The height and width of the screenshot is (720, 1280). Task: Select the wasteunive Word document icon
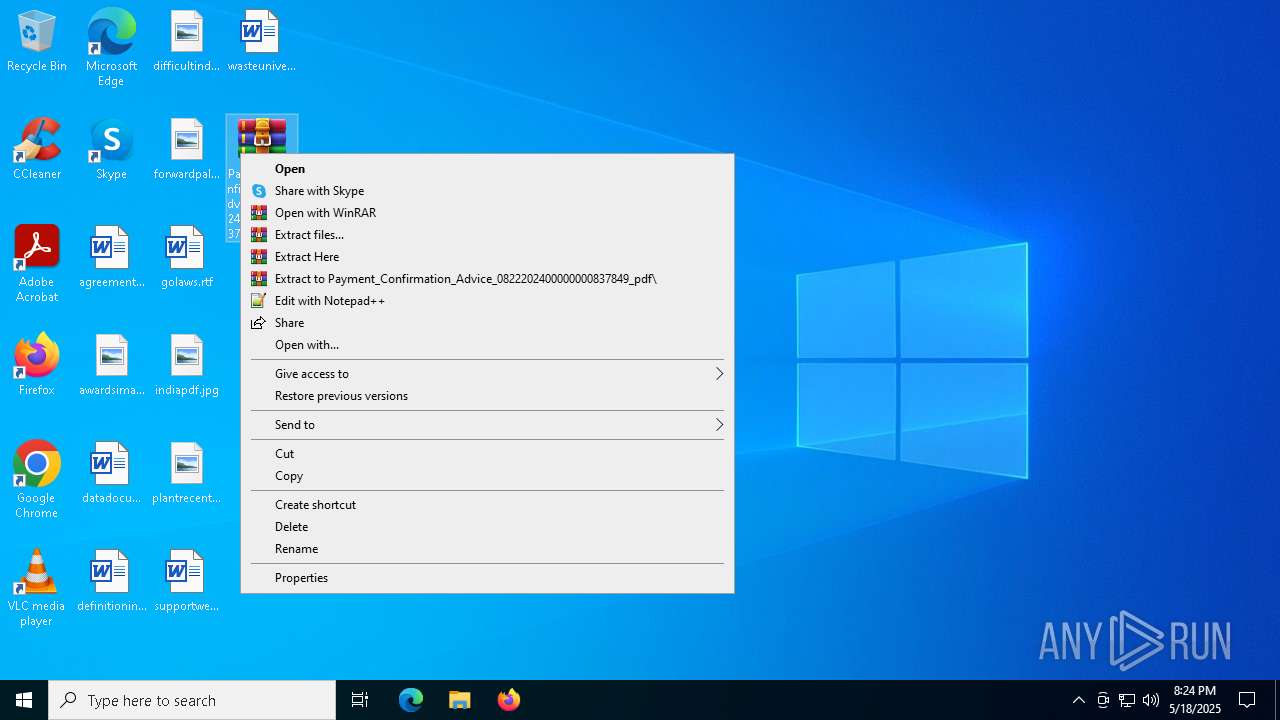coord(261,41)
